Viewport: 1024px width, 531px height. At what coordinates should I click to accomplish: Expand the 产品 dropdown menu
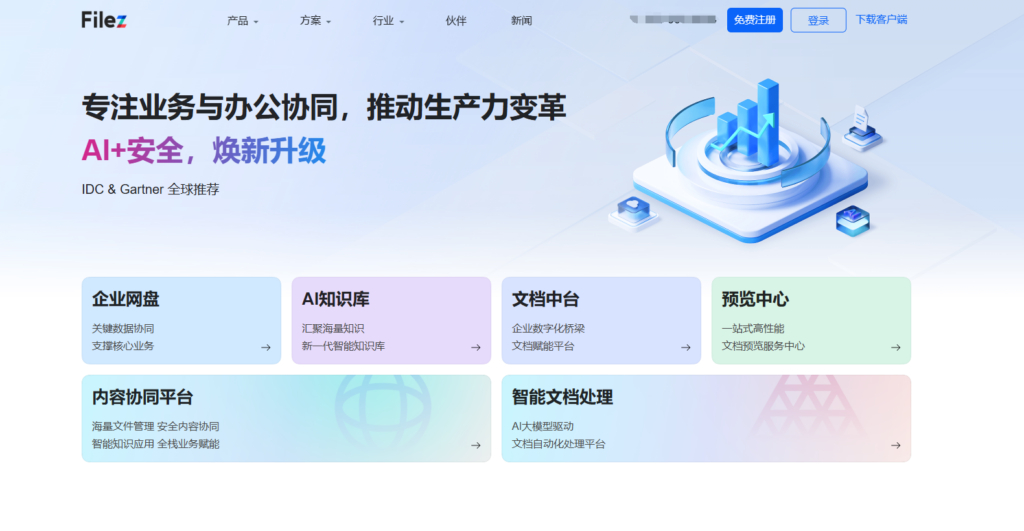point(242,21)
